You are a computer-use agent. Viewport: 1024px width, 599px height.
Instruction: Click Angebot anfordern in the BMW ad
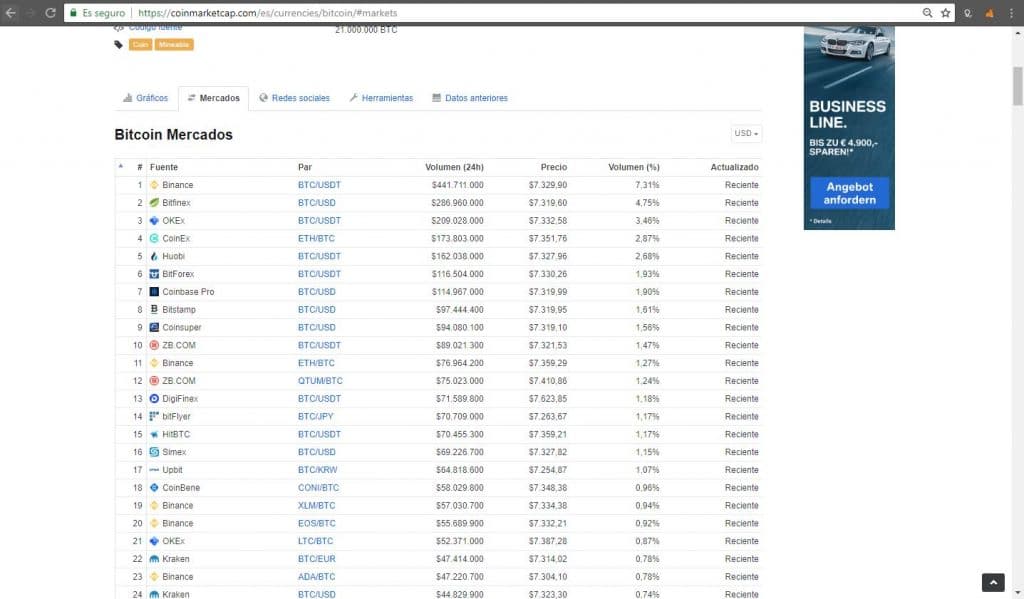tap(850, 193)
